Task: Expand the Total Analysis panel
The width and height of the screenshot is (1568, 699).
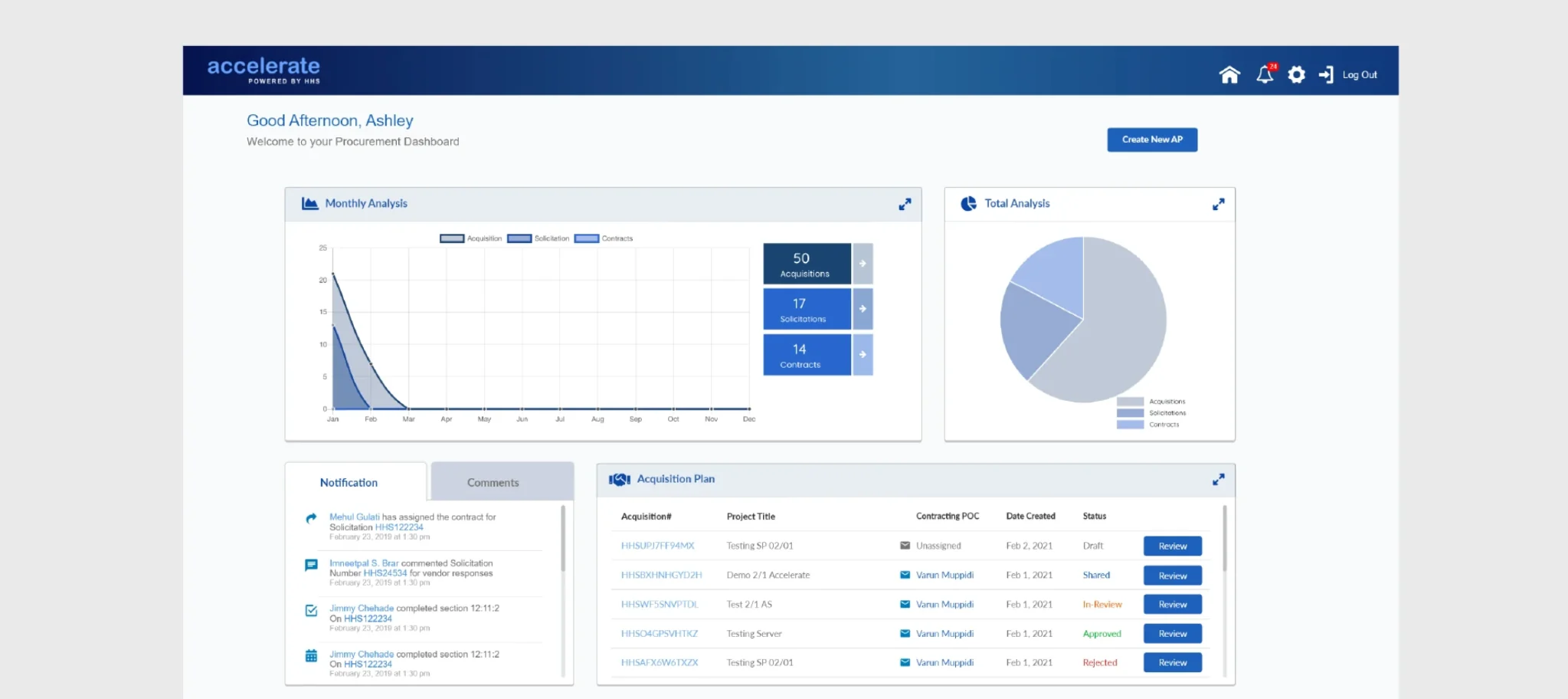Action: tap(1218, 204)
